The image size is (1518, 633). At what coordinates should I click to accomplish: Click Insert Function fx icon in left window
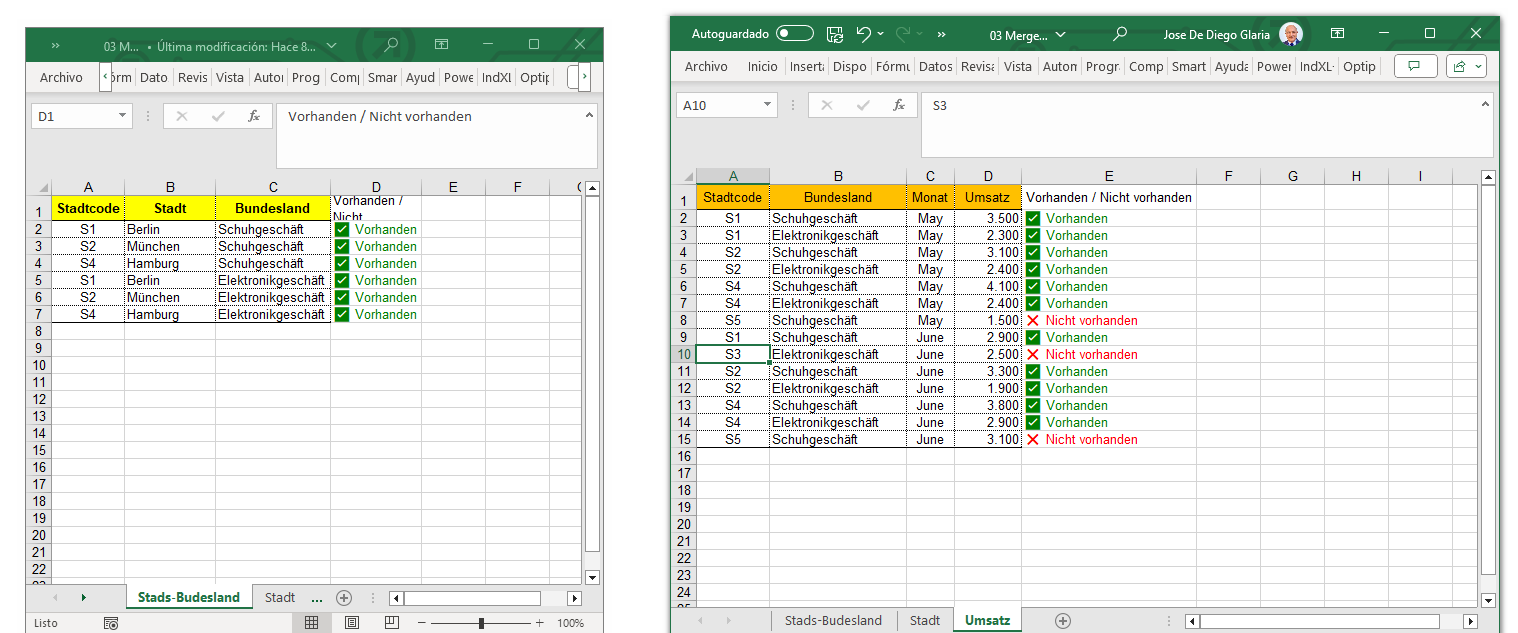point(254,116)
